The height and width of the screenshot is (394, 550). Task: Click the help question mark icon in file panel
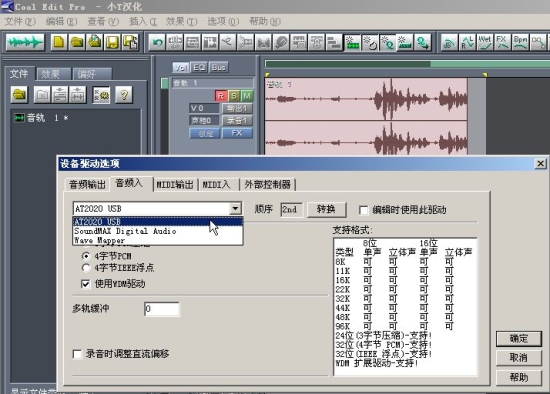click(124, 94)
